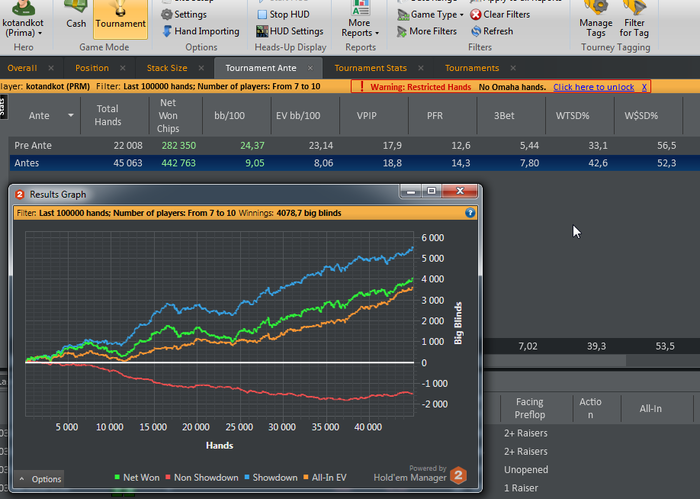The height and width of the screenshot is (499, 700).
Task: Refresh the report data
Action: pos(492,31)
